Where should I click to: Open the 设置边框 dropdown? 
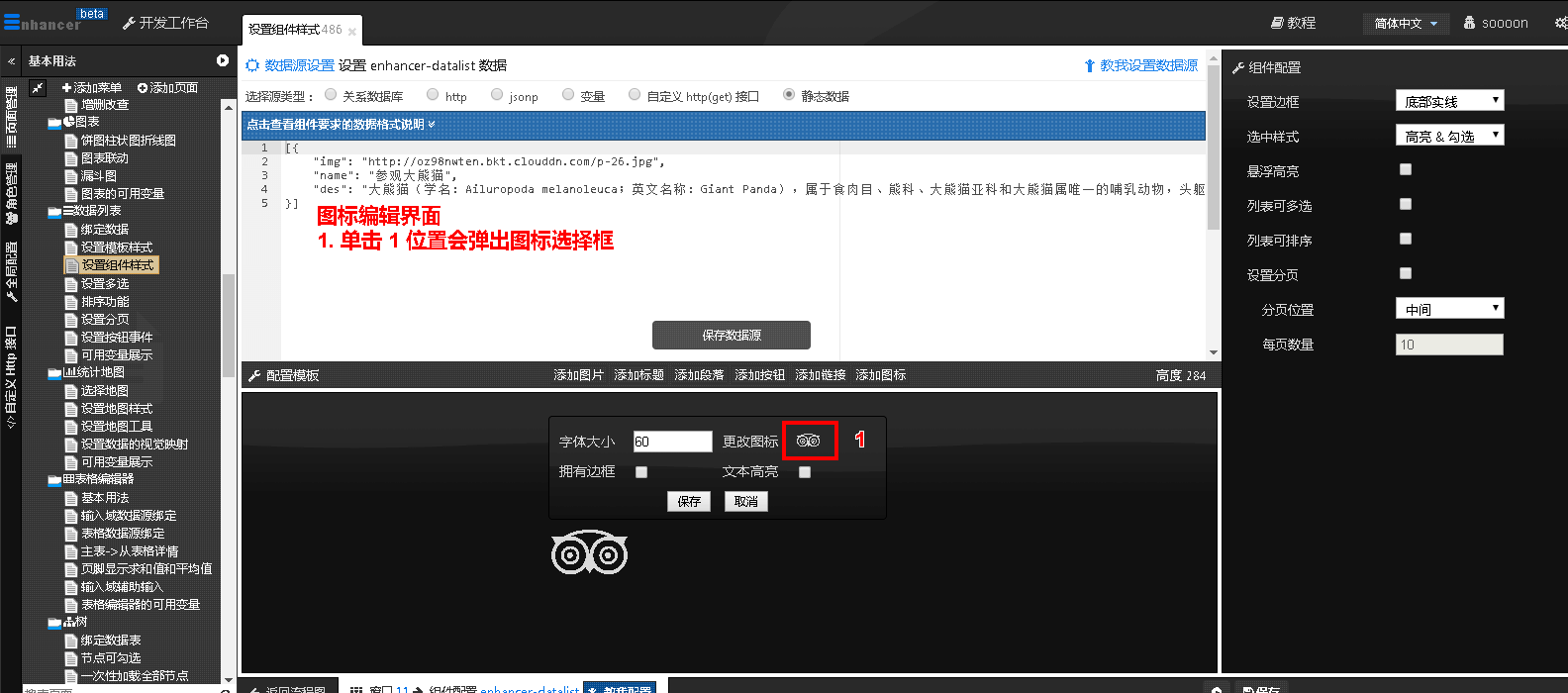[1449, 101]
